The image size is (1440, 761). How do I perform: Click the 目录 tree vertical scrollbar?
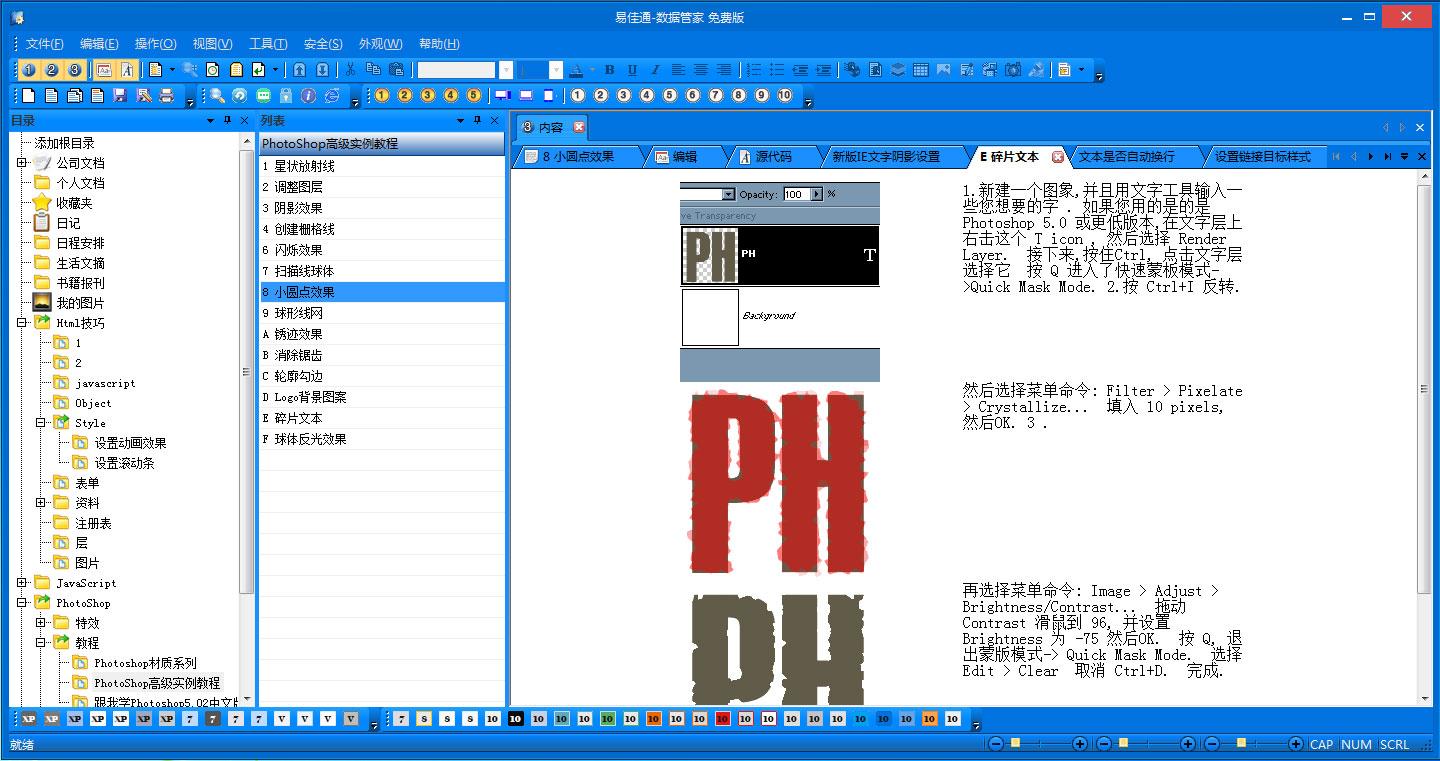(246, 420)
